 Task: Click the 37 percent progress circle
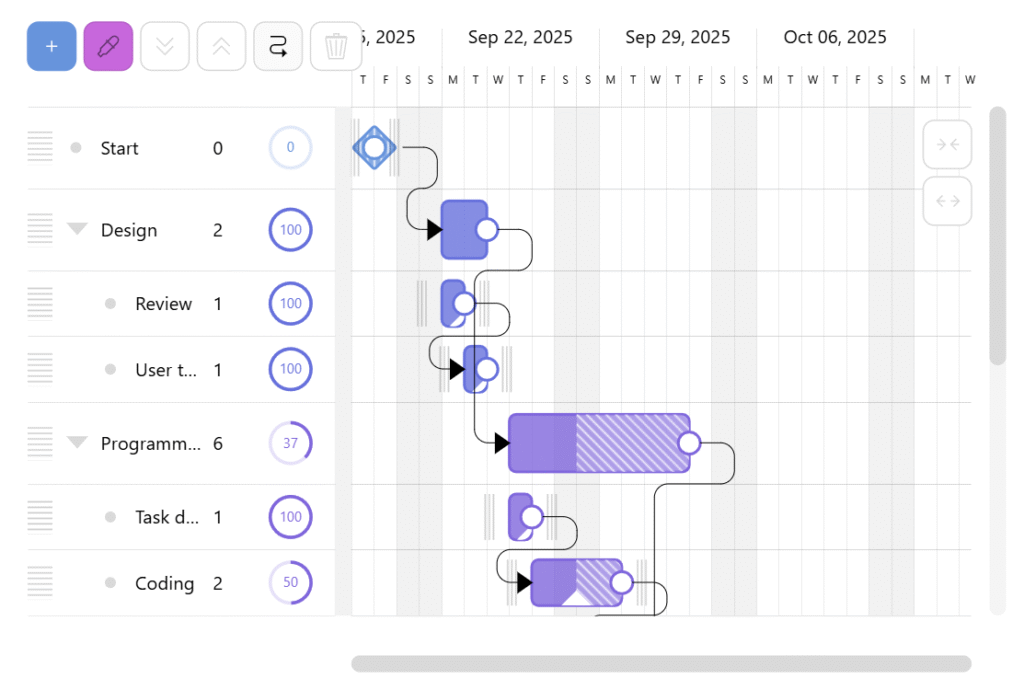click(290, 443)
